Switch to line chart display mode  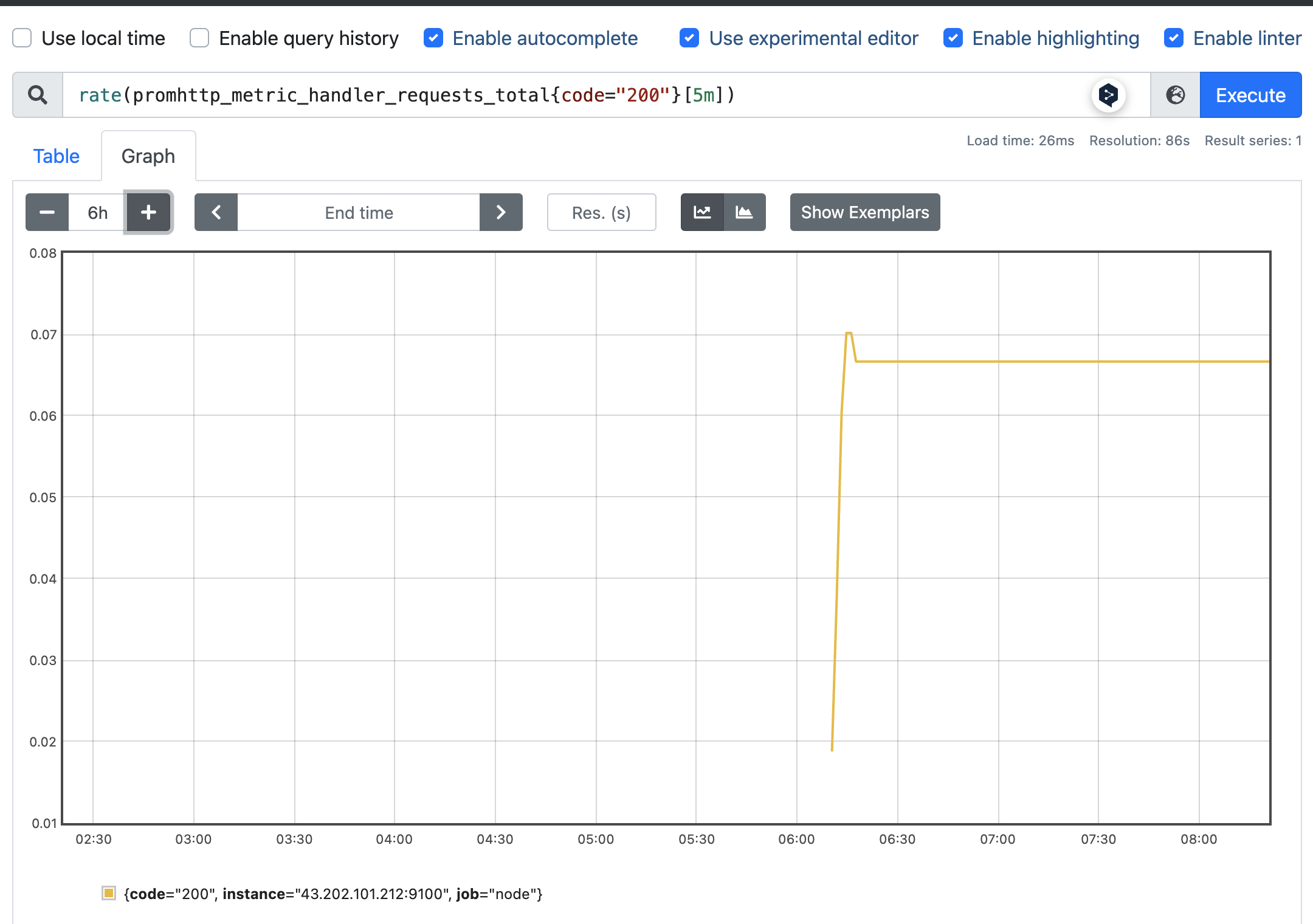702,212
